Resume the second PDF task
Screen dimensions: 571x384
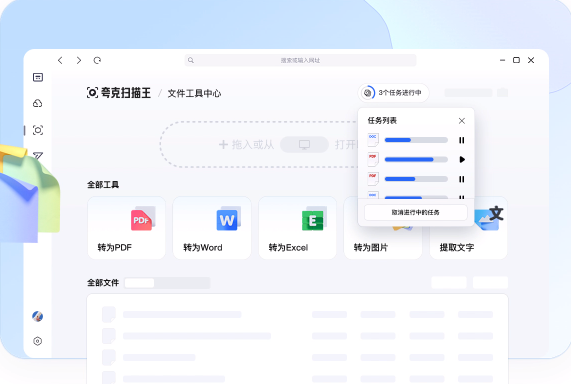[462, 159]
